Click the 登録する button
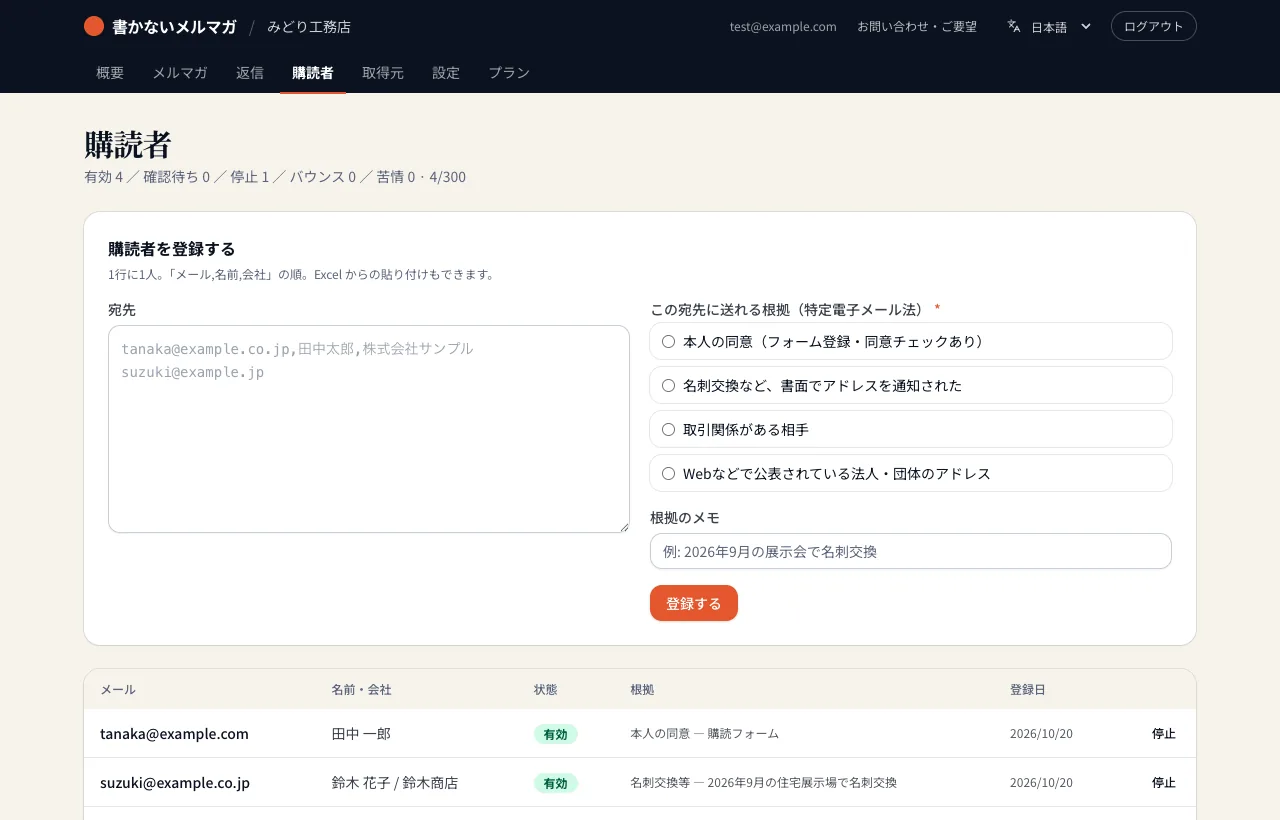This screenshot has height=820, width=1280. coord(694,603)
